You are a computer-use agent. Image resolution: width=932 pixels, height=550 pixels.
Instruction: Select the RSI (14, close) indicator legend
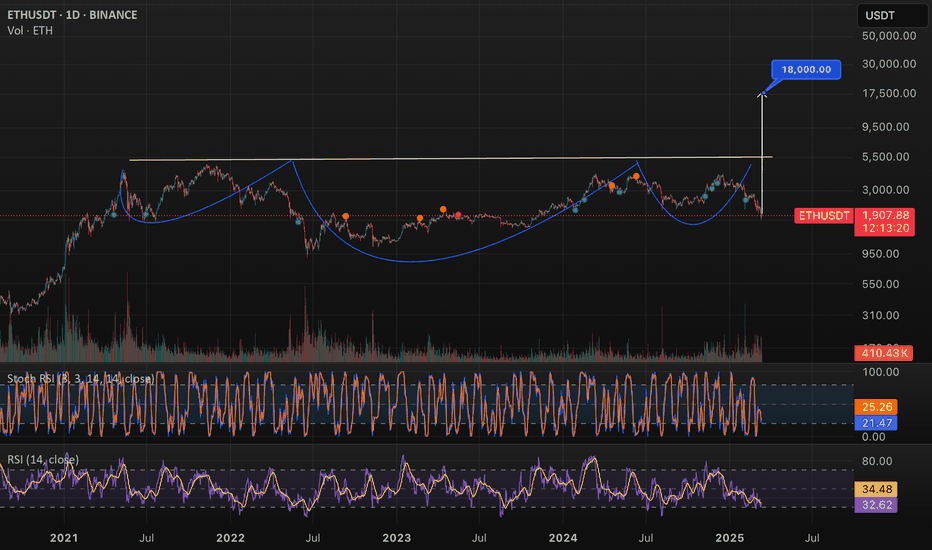[x=43, y=460]
